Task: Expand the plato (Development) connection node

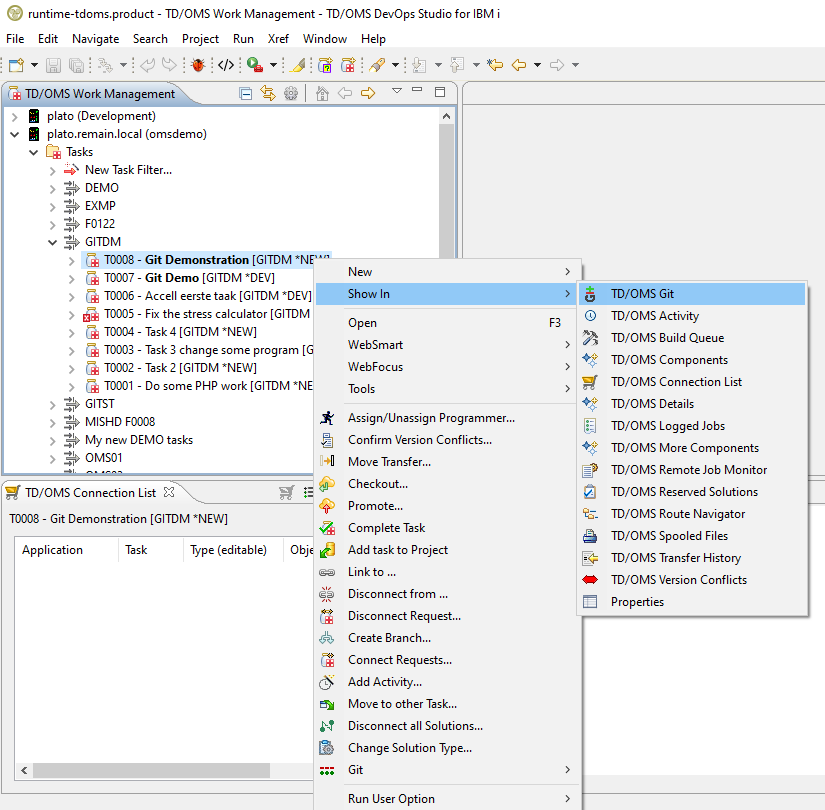Action: click(x=15, y=116)
